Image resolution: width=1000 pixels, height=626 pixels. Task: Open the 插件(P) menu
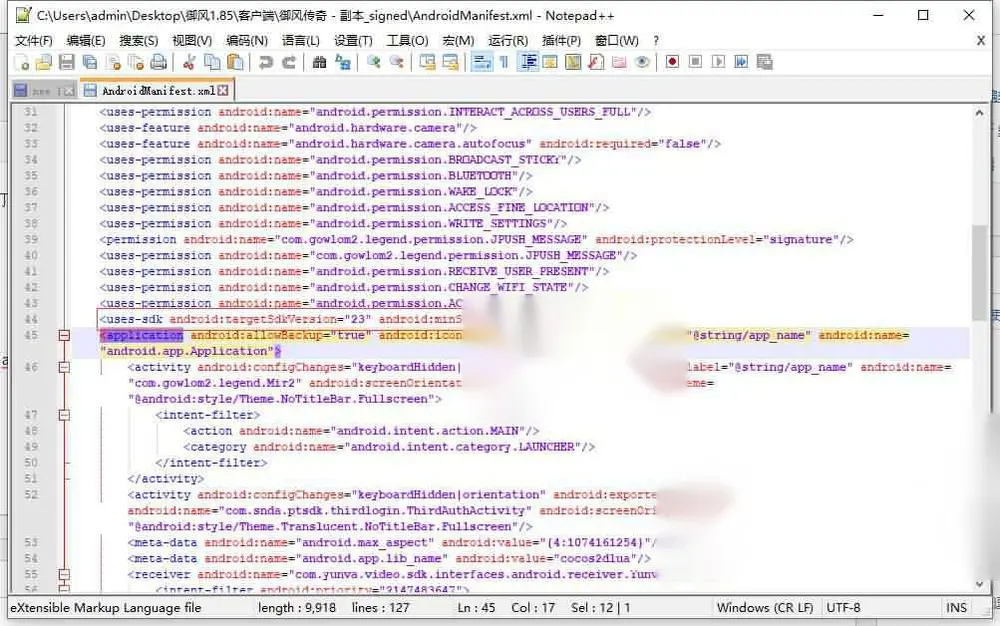[x=561, y=41]
